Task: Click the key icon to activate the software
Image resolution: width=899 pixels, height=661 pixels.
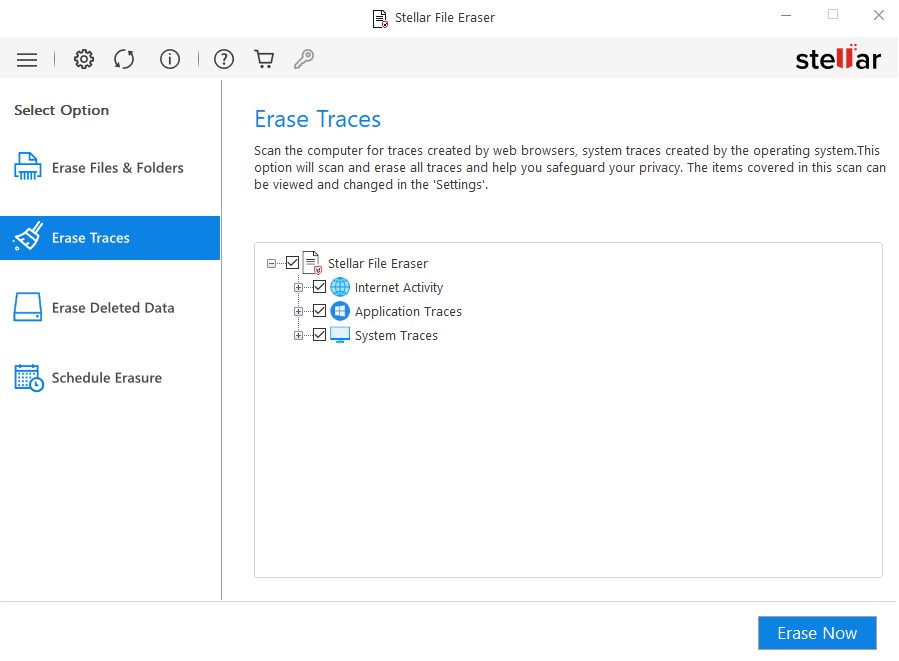Action: click(x=304, y=59)
